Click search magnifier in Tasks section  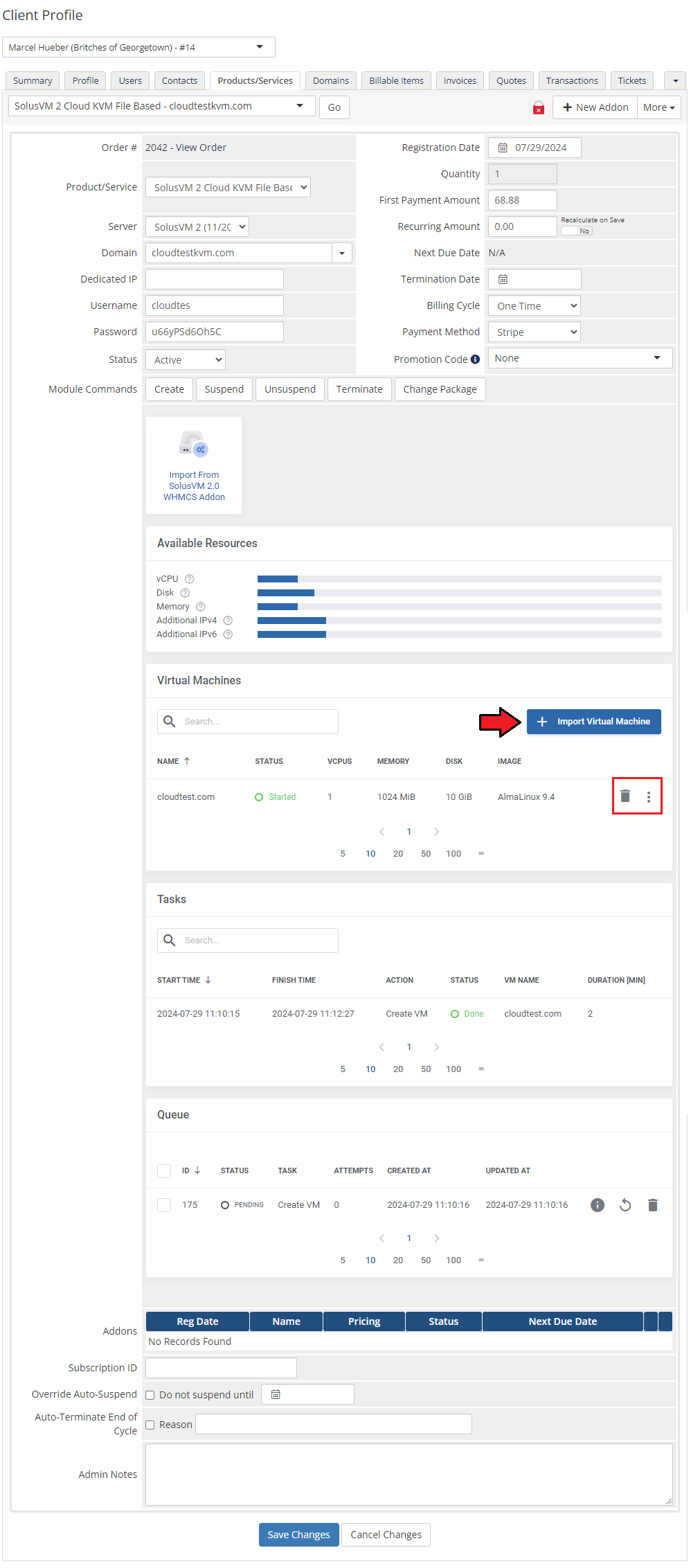[169, 941]
